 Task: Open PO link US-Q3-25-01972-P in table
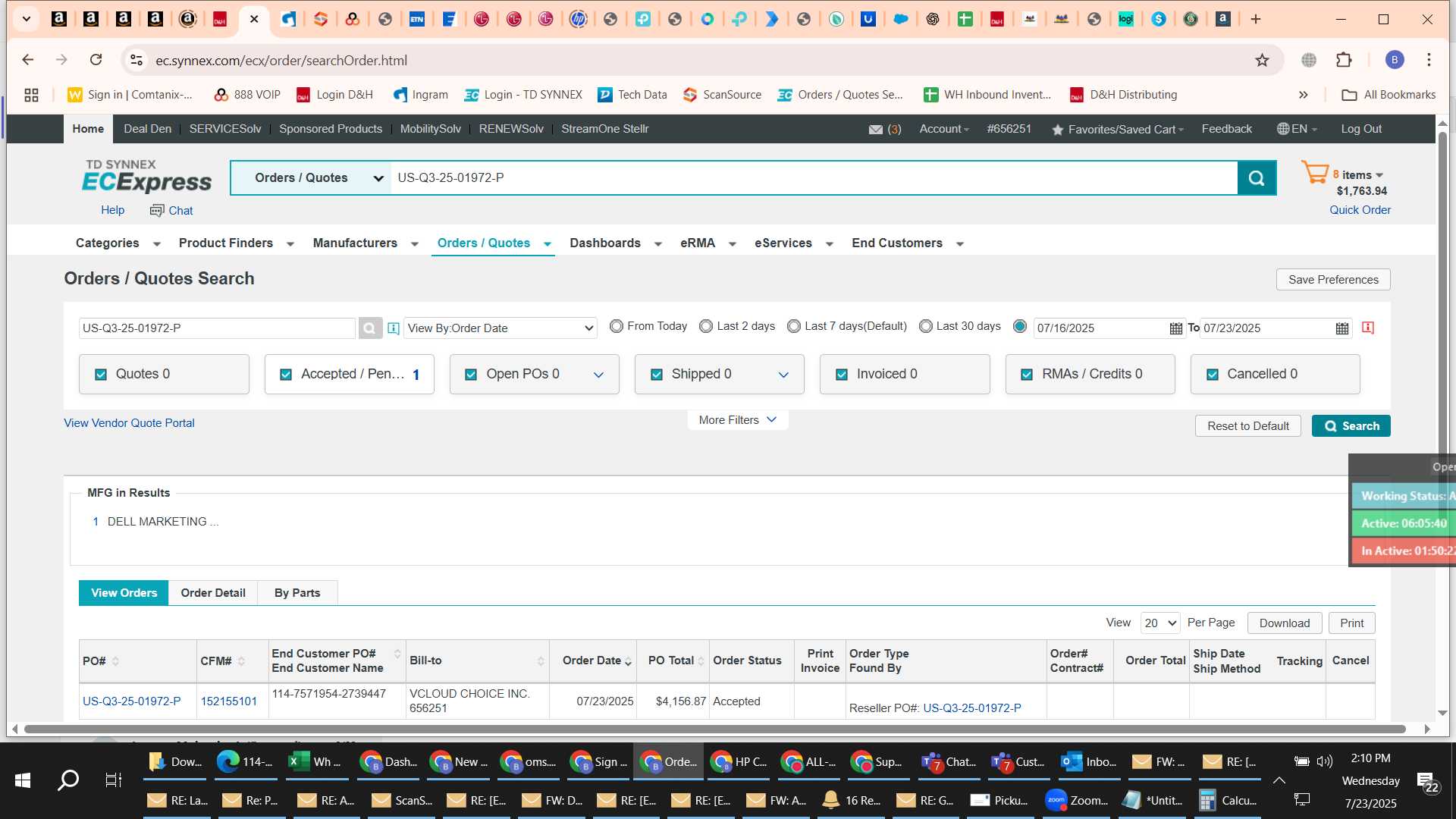point(132,701)
